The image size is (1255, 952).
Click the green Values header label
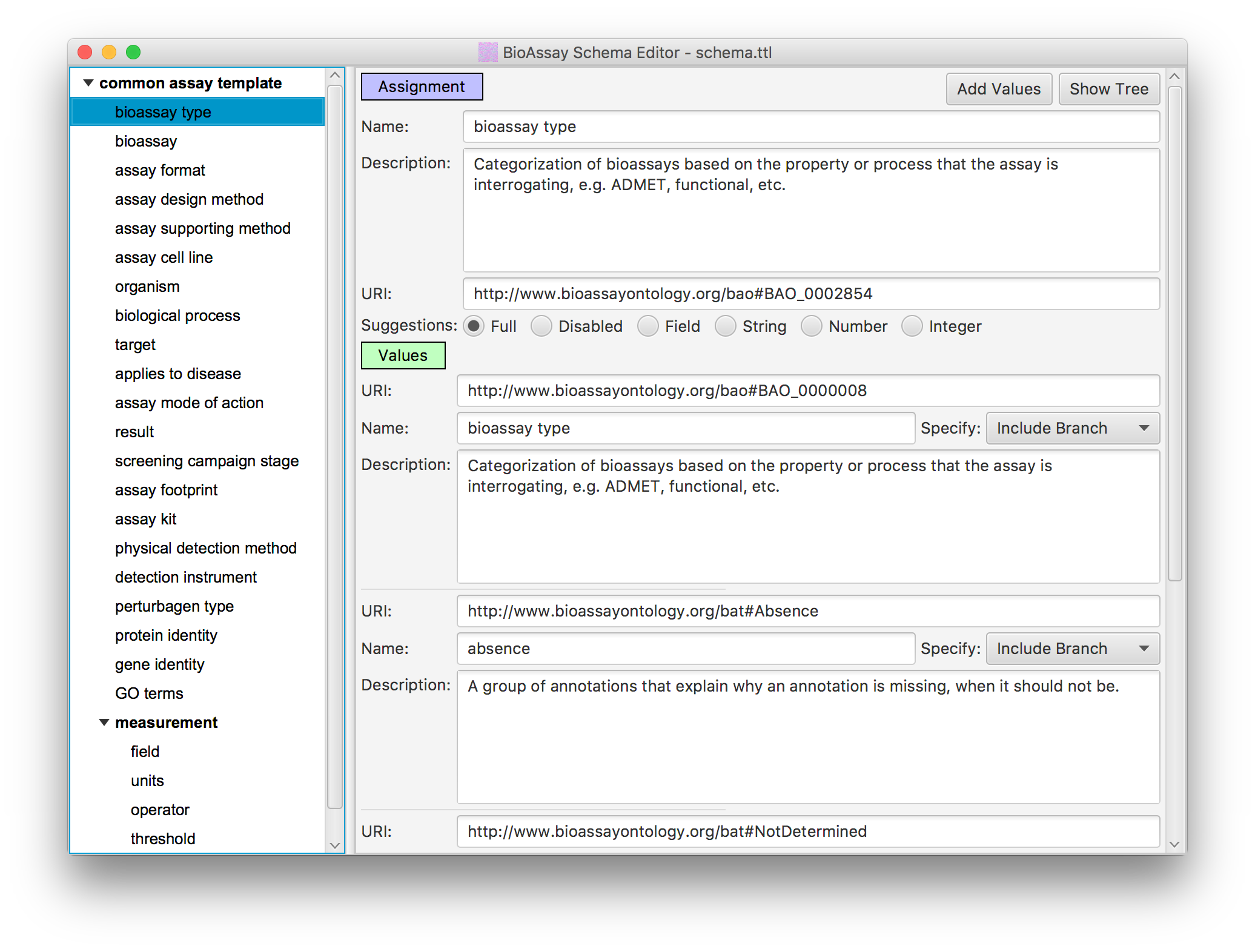point(403,355)
